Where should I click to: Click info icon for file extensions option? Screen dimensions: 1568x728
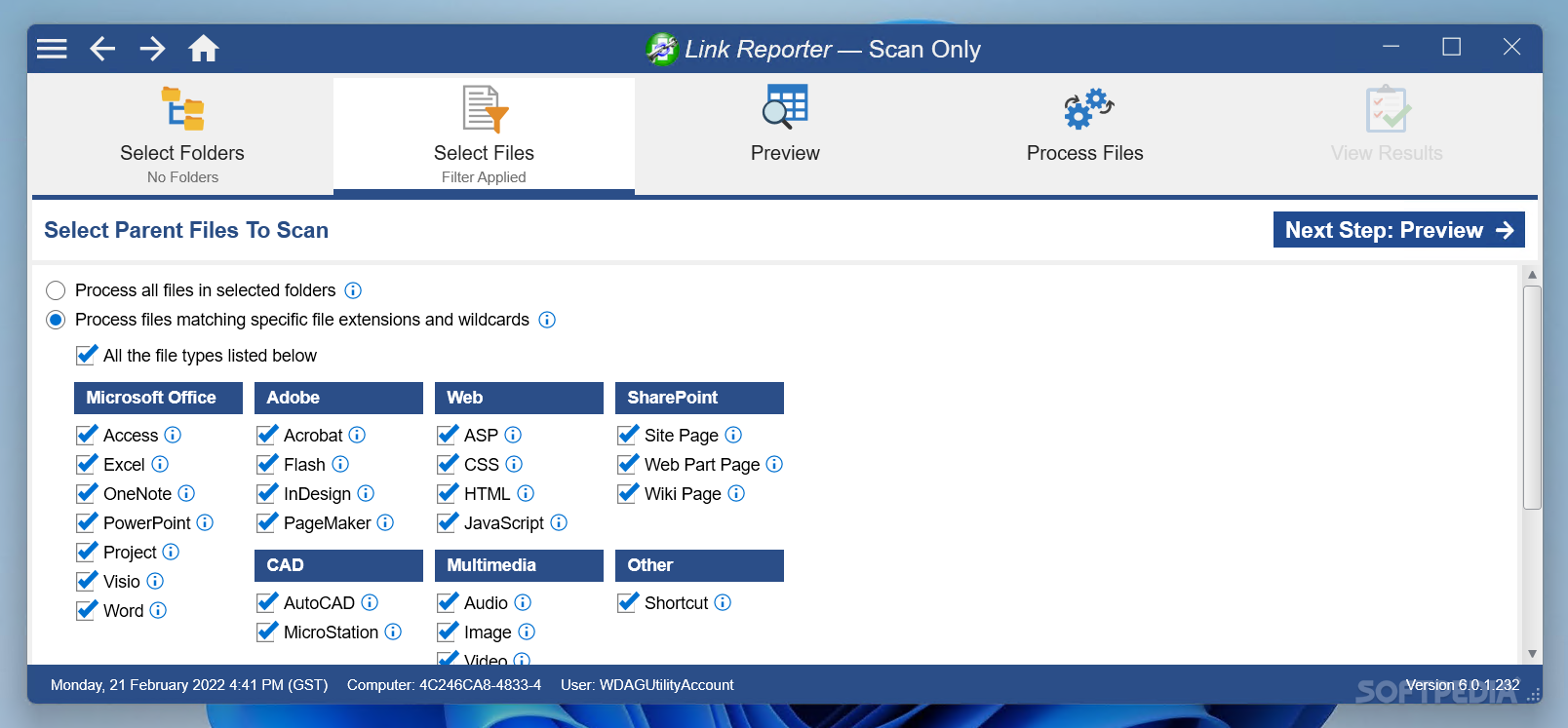547,320
